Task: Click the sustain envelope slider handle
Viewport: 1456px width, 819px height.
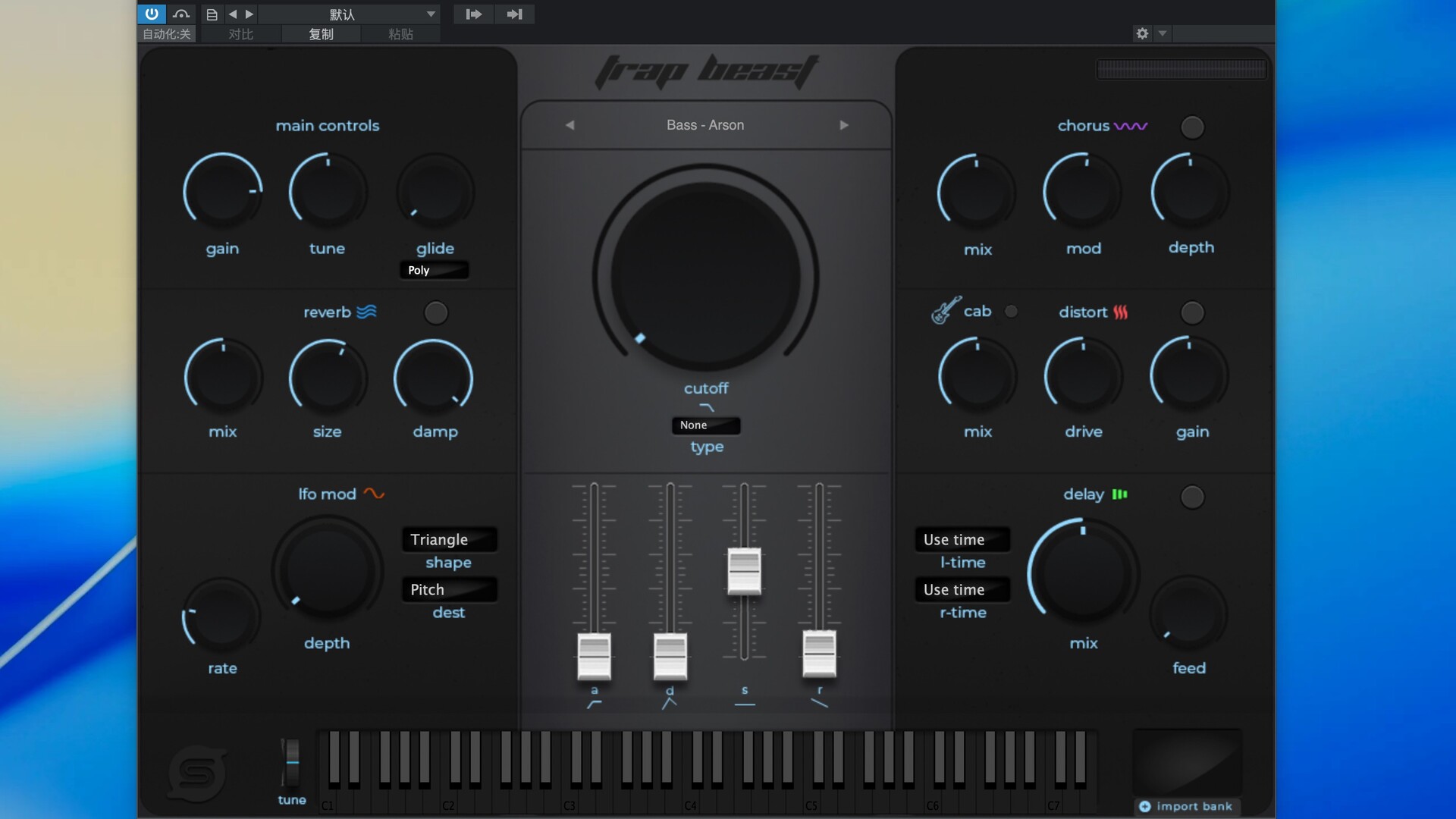Action: 744,570
